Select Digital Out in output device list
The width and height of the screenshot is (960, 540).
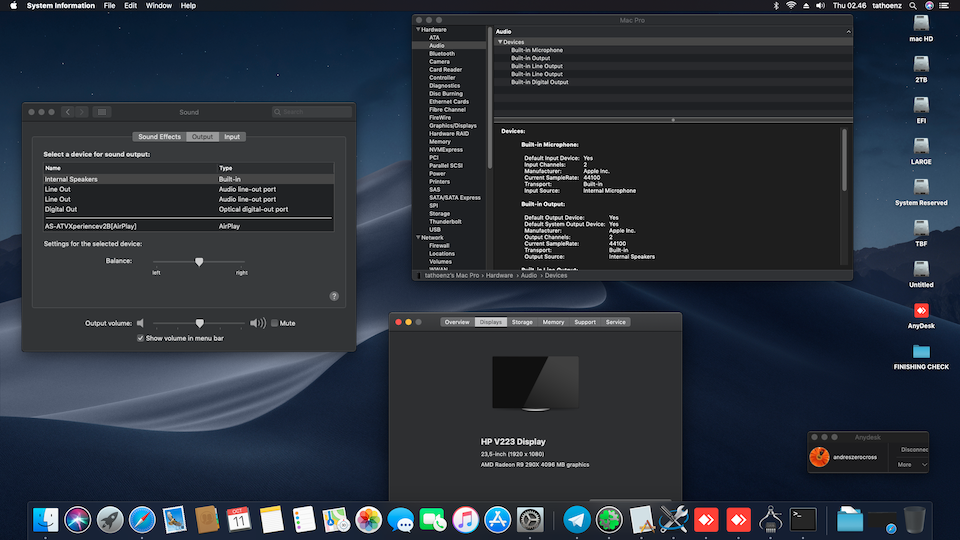pyautogui.click(x=62, y=209)
